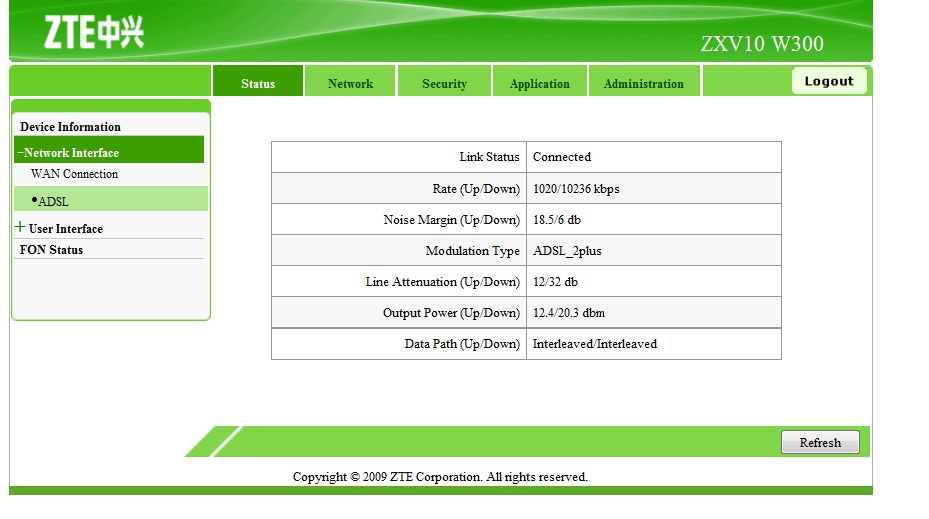
Task: Click the Modulation Type label
Action: click(472, 251)
